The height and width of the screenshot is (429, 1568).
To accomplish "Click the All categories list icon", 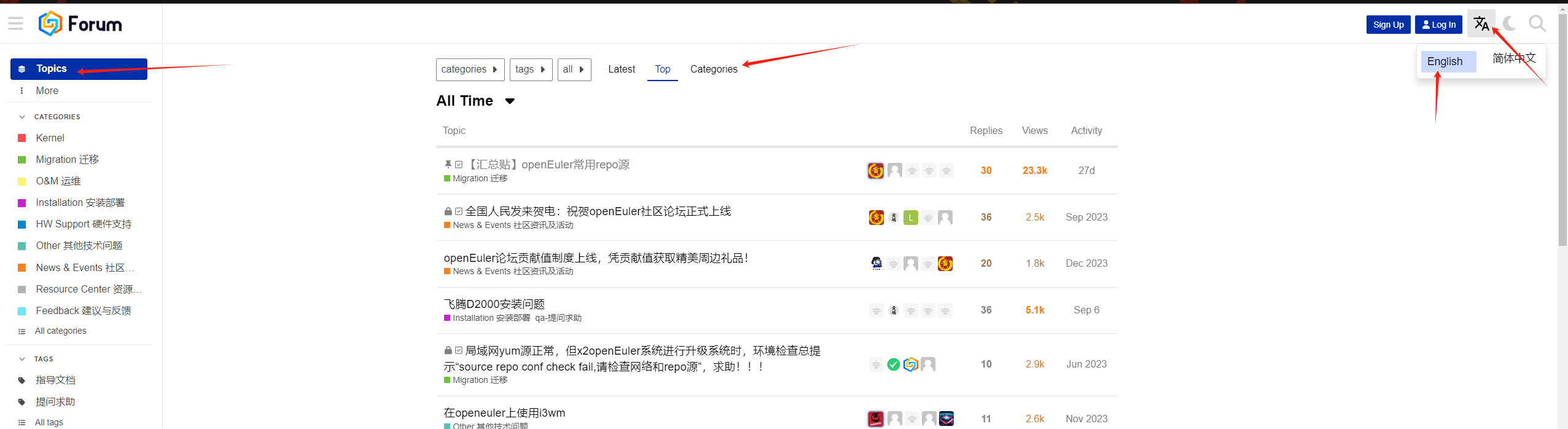I will coord(22,331).
